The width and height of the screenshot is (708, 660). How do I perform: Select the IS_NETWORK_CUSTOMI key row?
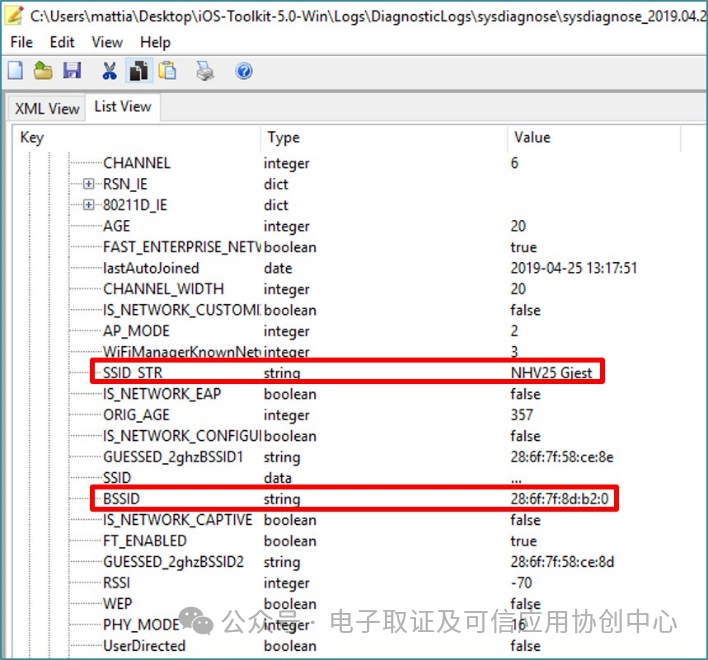pyautogui.click(x=182, y=310)
